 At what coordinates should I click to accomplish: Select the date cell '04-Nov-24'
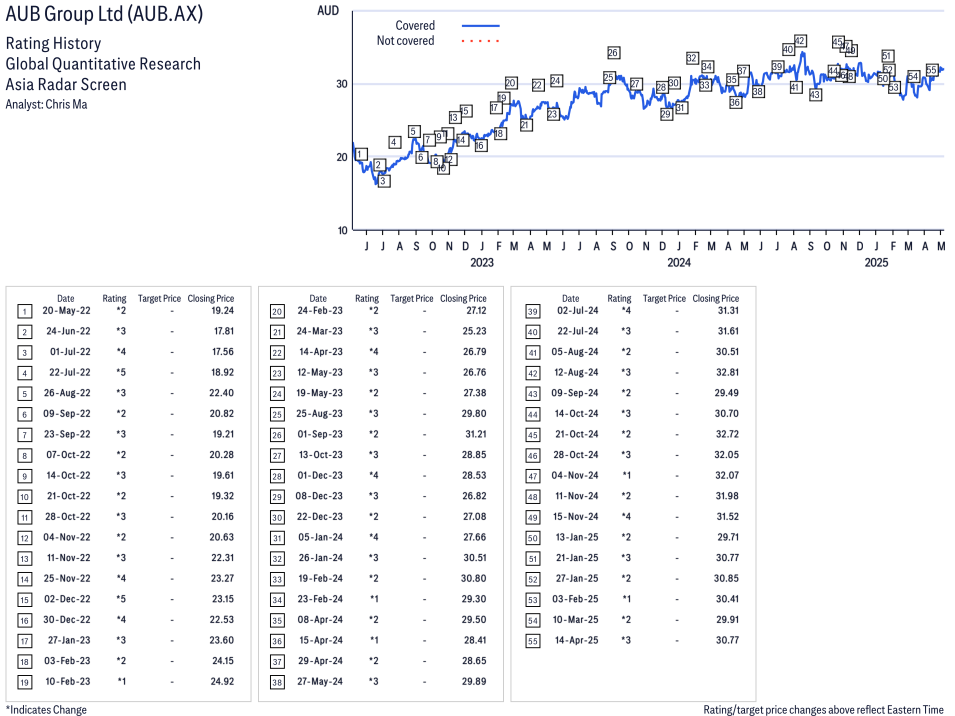[575, 476]
